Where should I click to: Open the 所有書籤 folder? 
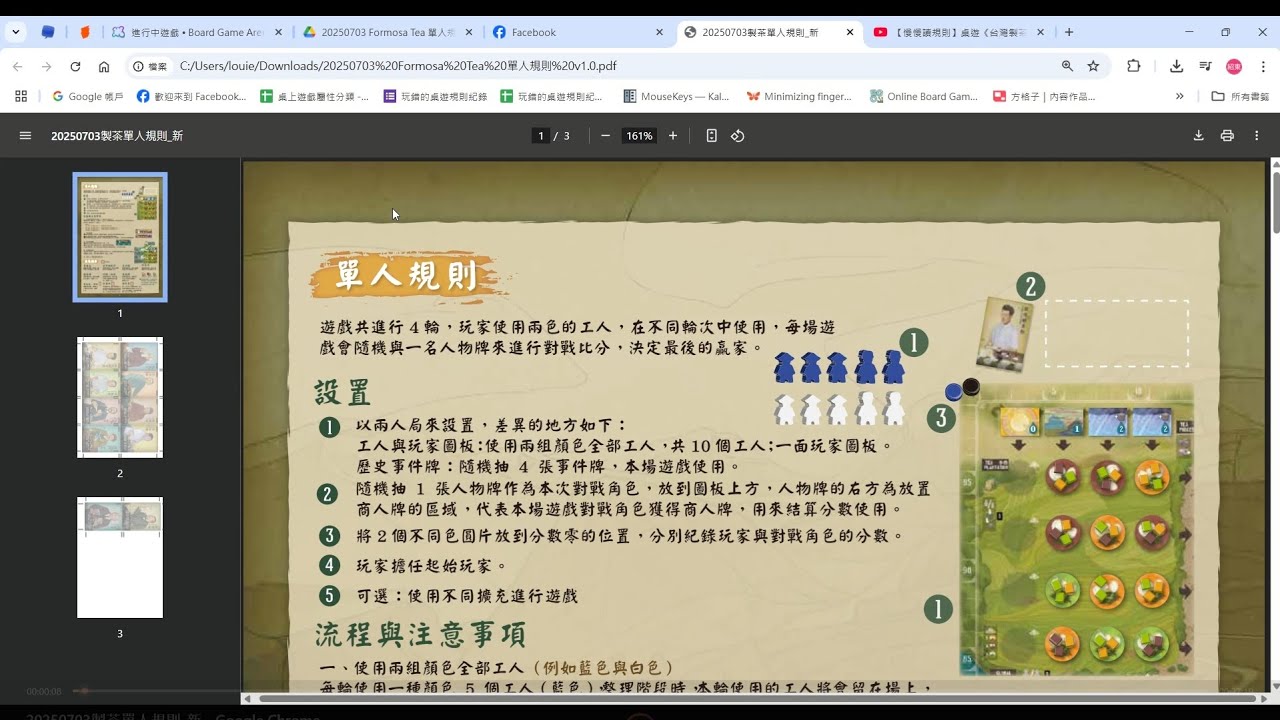coord(1240,96)
